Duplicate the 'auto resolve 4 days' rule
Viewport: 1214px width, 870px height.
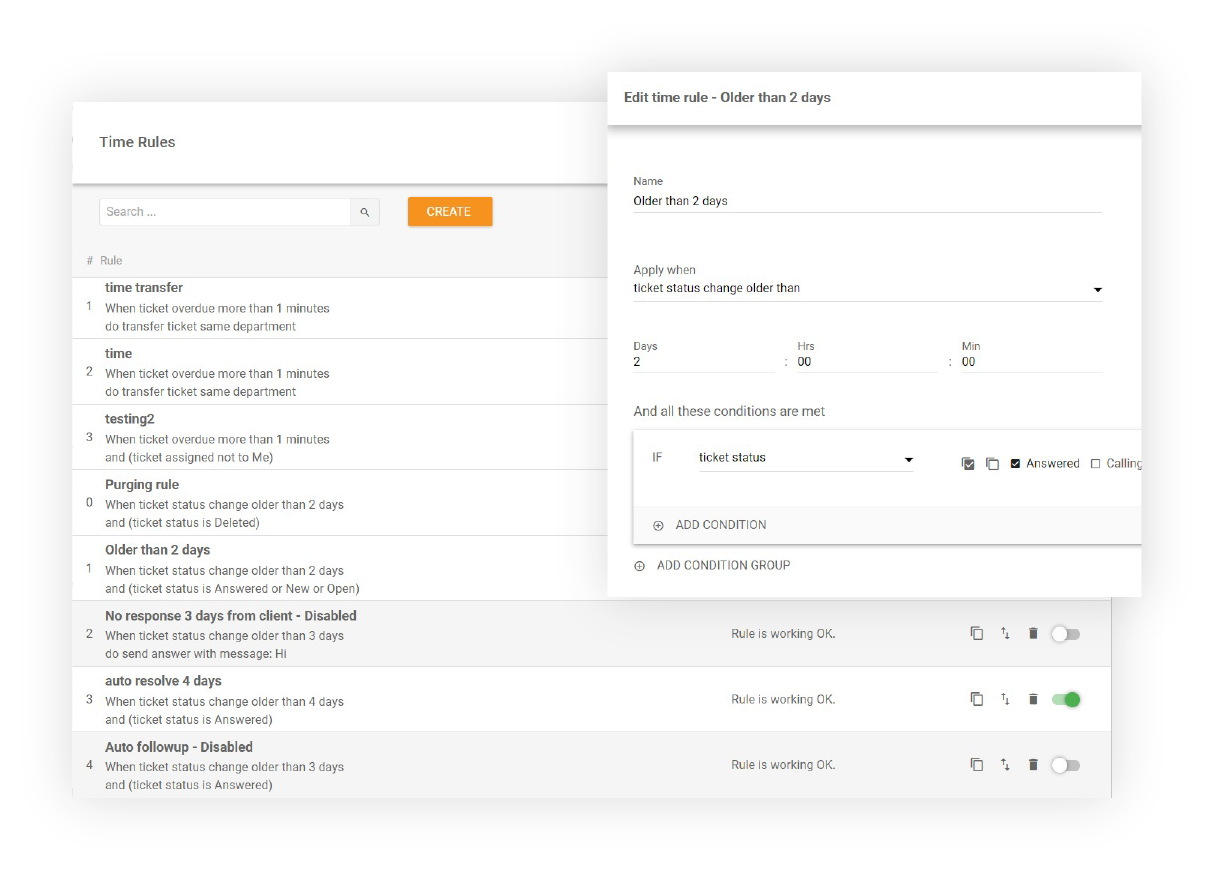click(977, 699)
